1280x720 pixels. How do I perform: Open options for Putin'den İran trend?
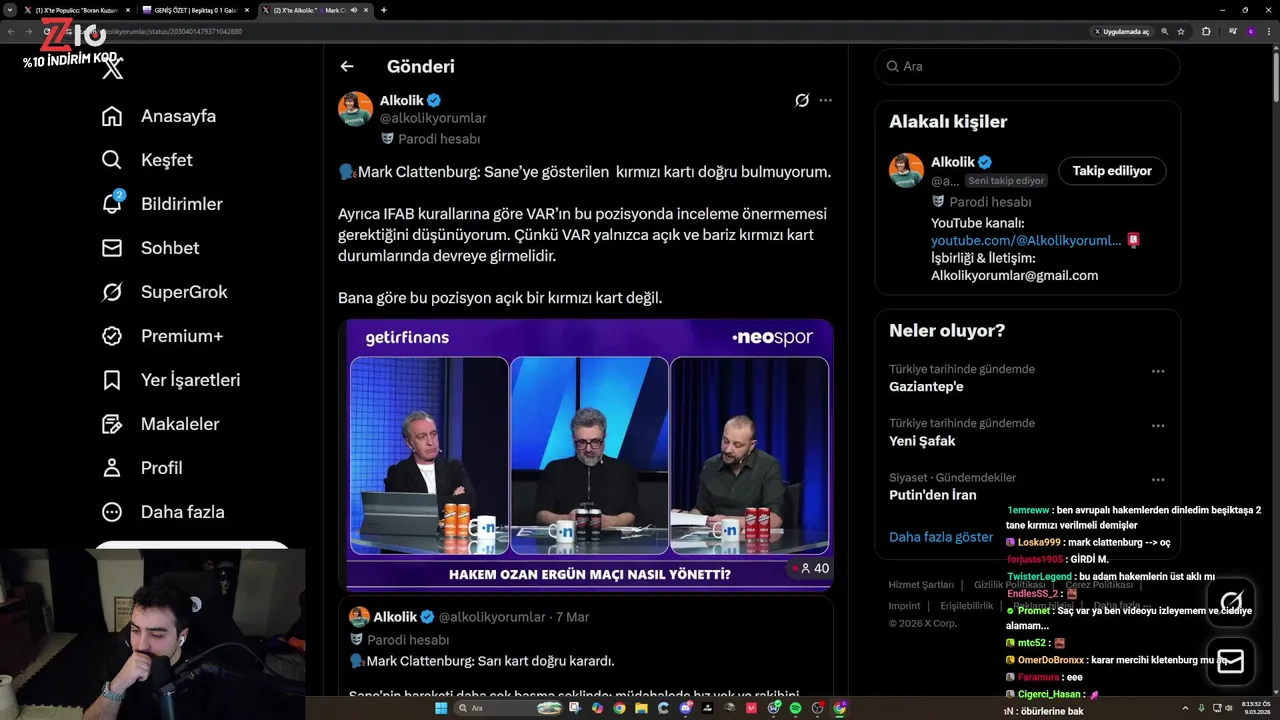pos(1158,479)
